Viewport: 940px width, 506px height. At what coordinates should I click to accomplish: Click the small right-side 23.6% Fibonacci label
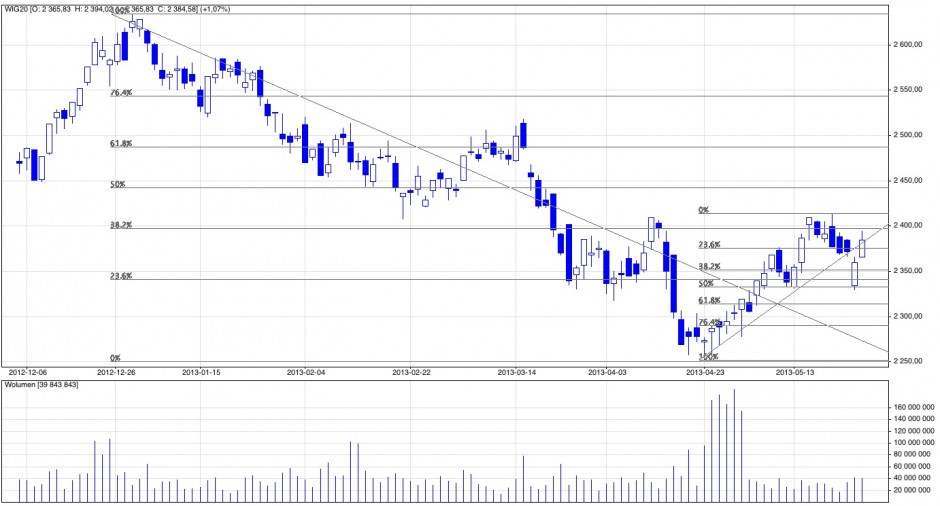pyautogui.click(x=708, y=244)
